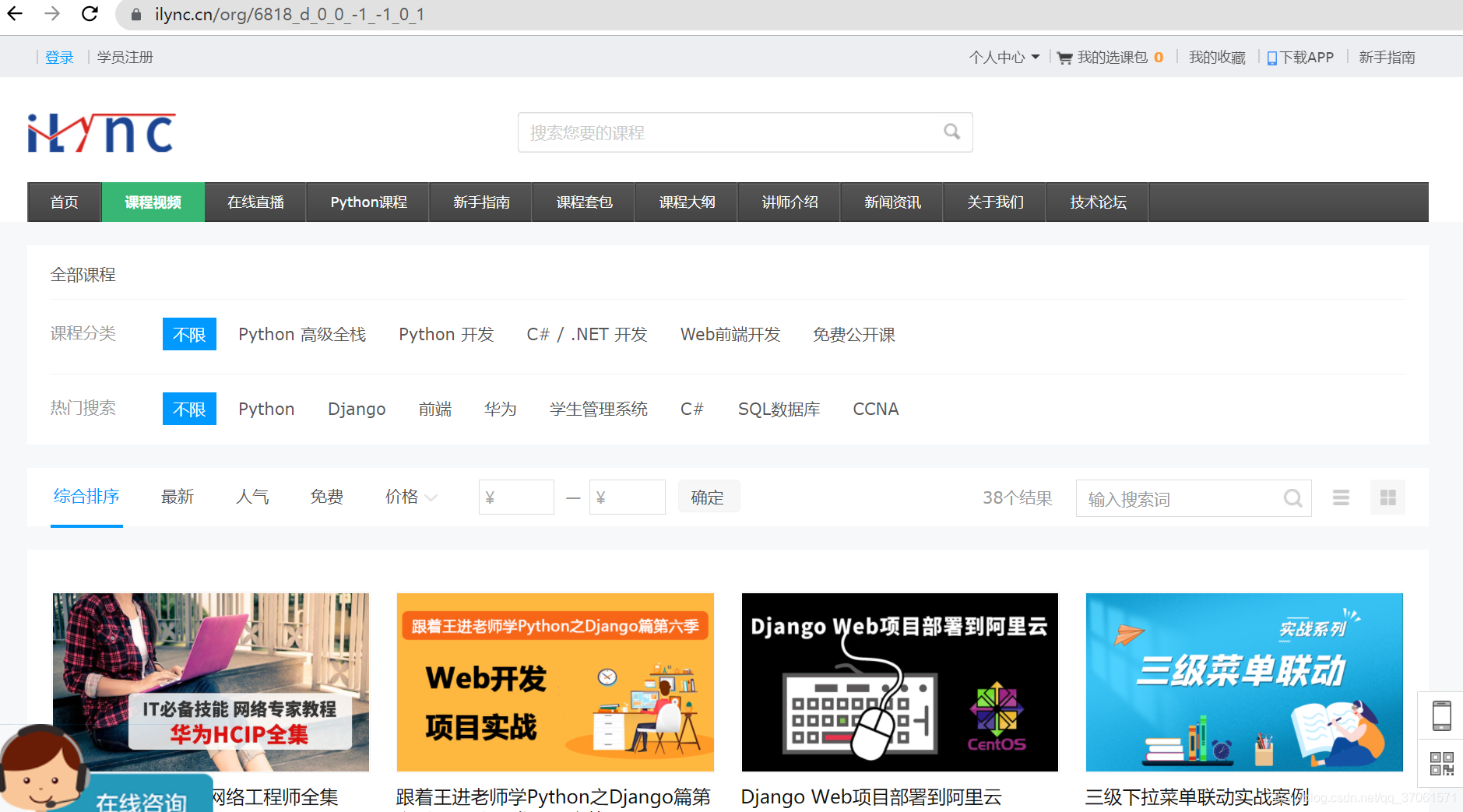Open the 技术论坛 navigation item

coord(1098,202)
